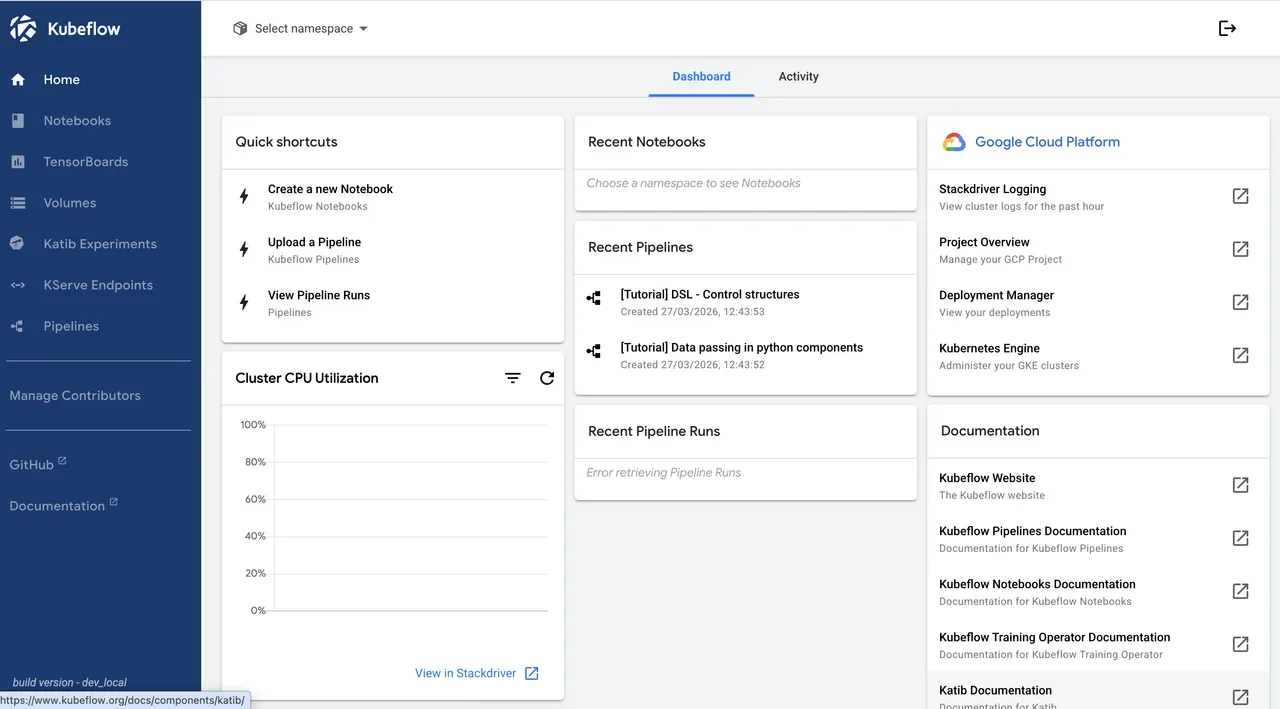
Task: Click the TensorBoards chart icon in sidebar
Action: tap(18, 161)
